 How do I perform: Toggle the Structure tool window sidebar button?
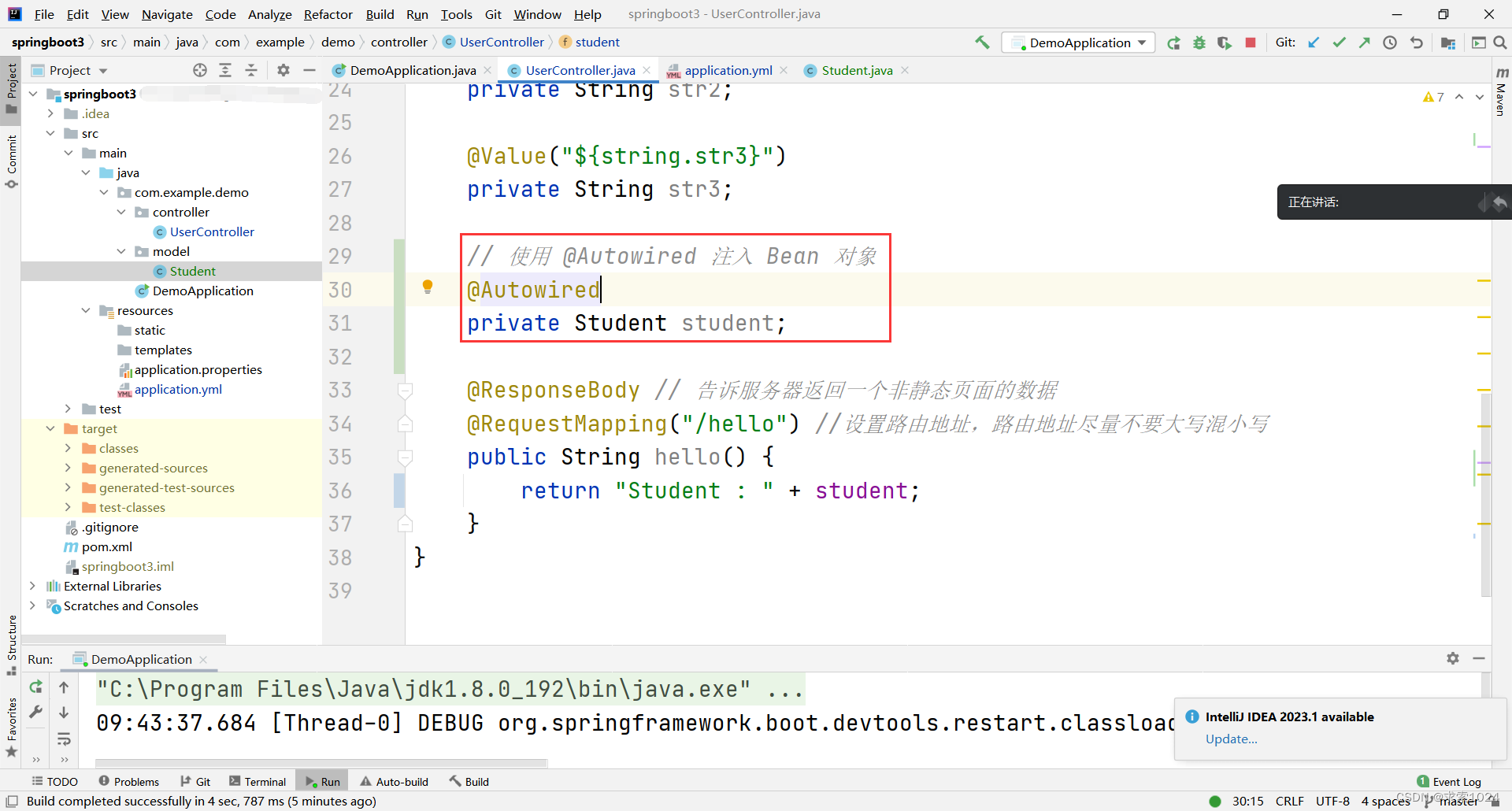[11, 645]
